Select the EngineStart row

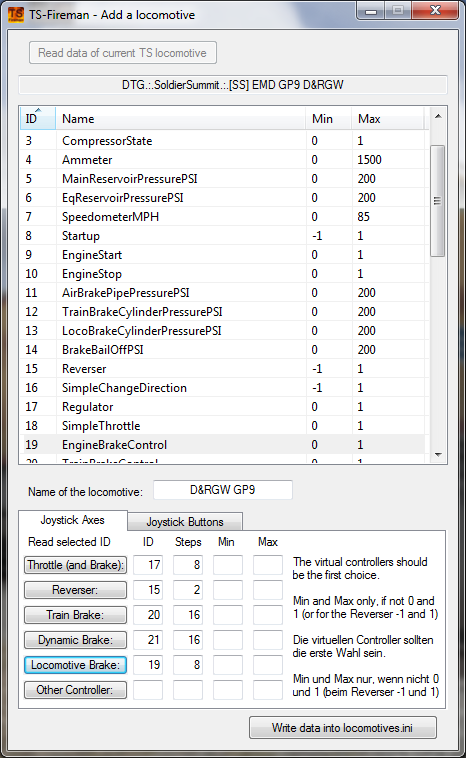(222, 255)
